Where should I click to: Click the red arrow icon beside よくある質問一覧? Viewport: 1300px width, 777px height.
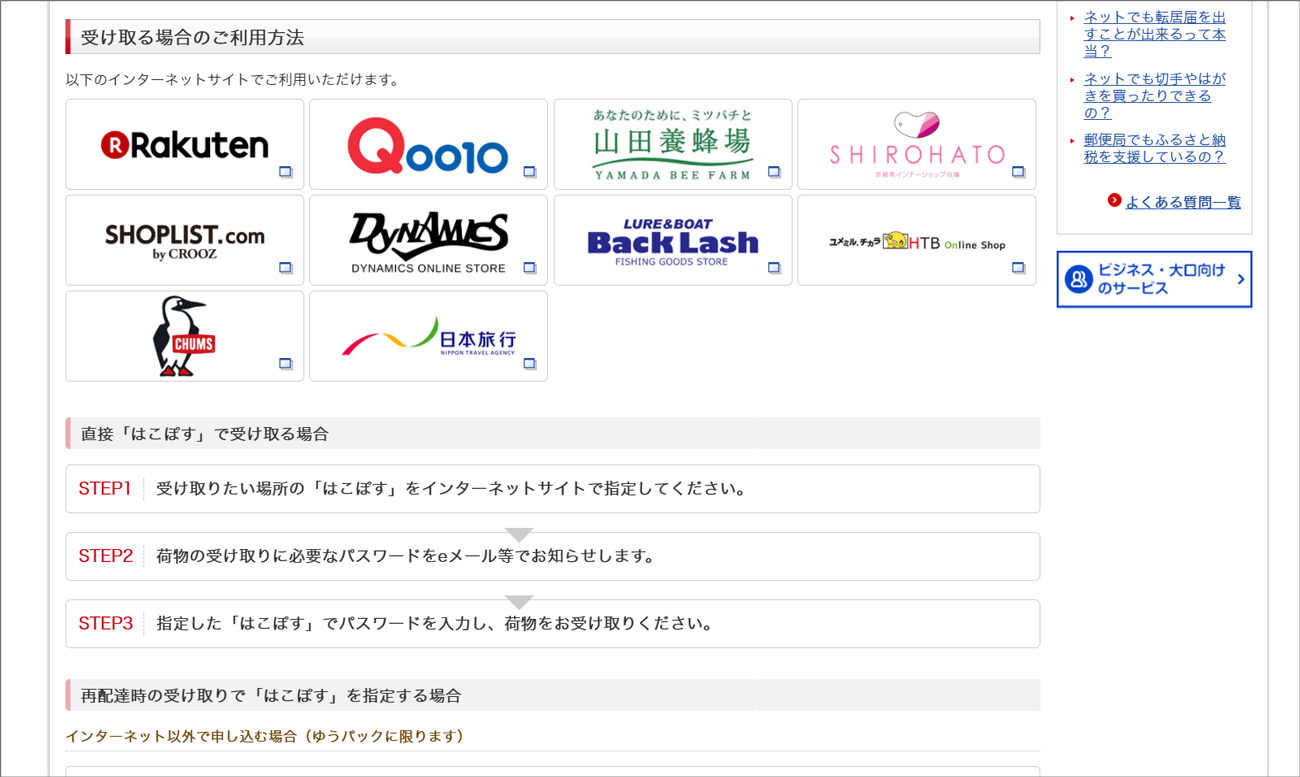(1114, 201)
